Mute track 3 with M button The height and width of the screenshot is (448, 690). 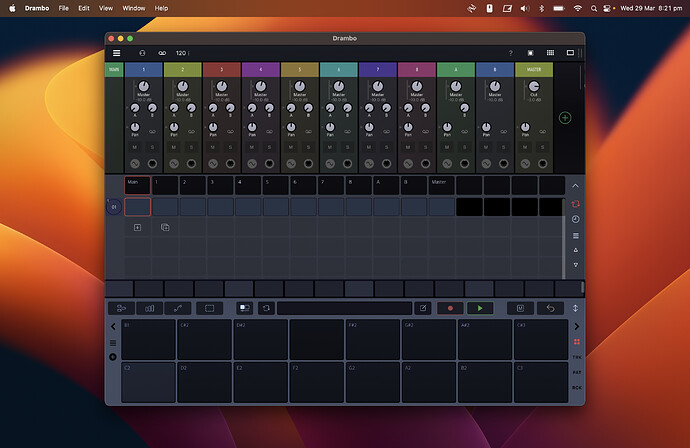click(213, 147)
